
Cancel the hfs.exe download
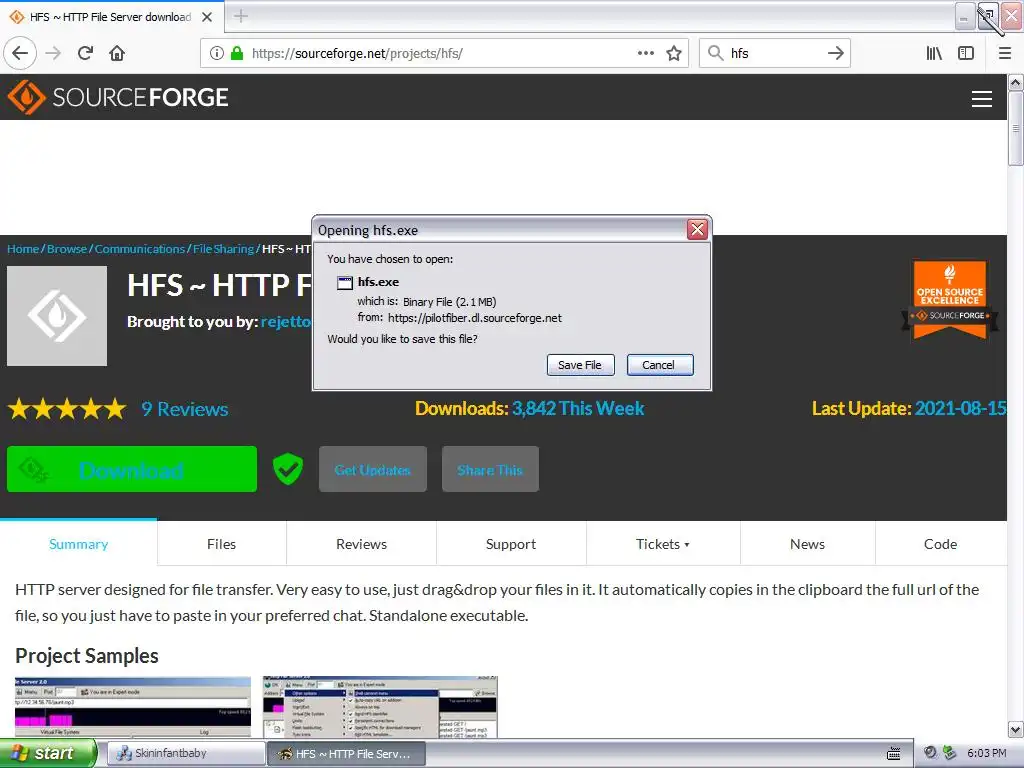tap(660, 365)
